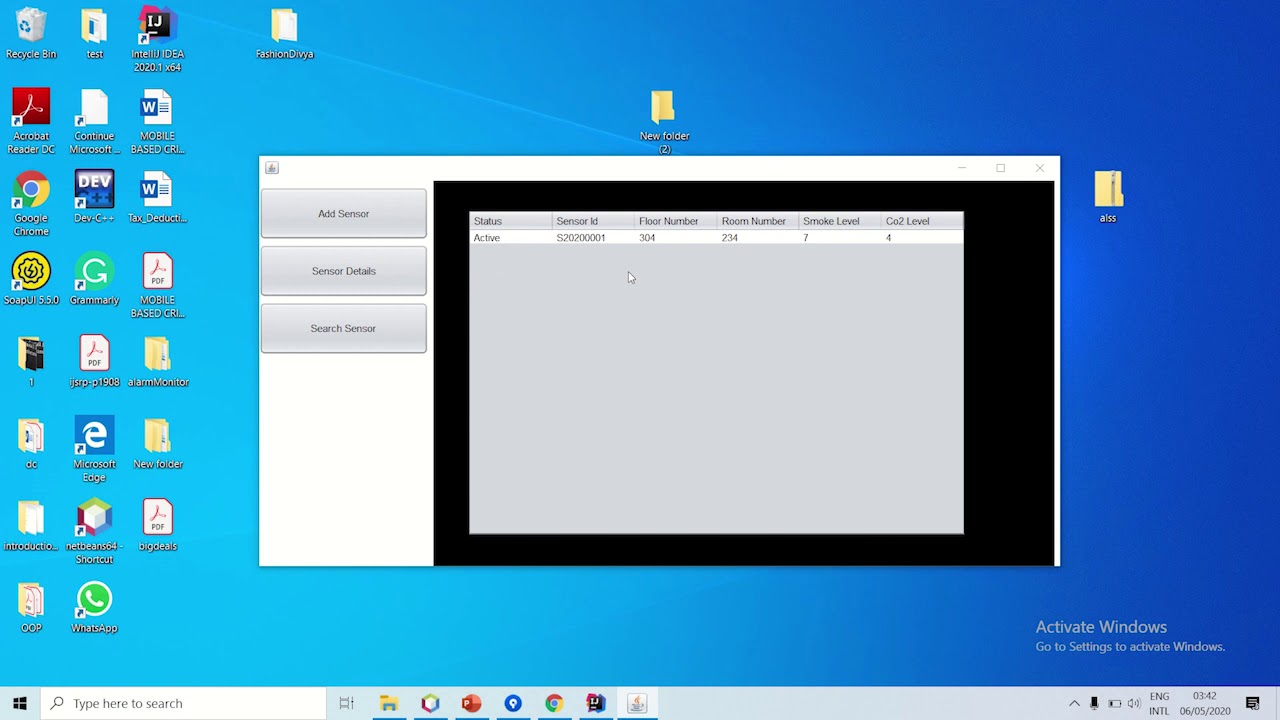Select the Room Number column header

tap(758, 221)
